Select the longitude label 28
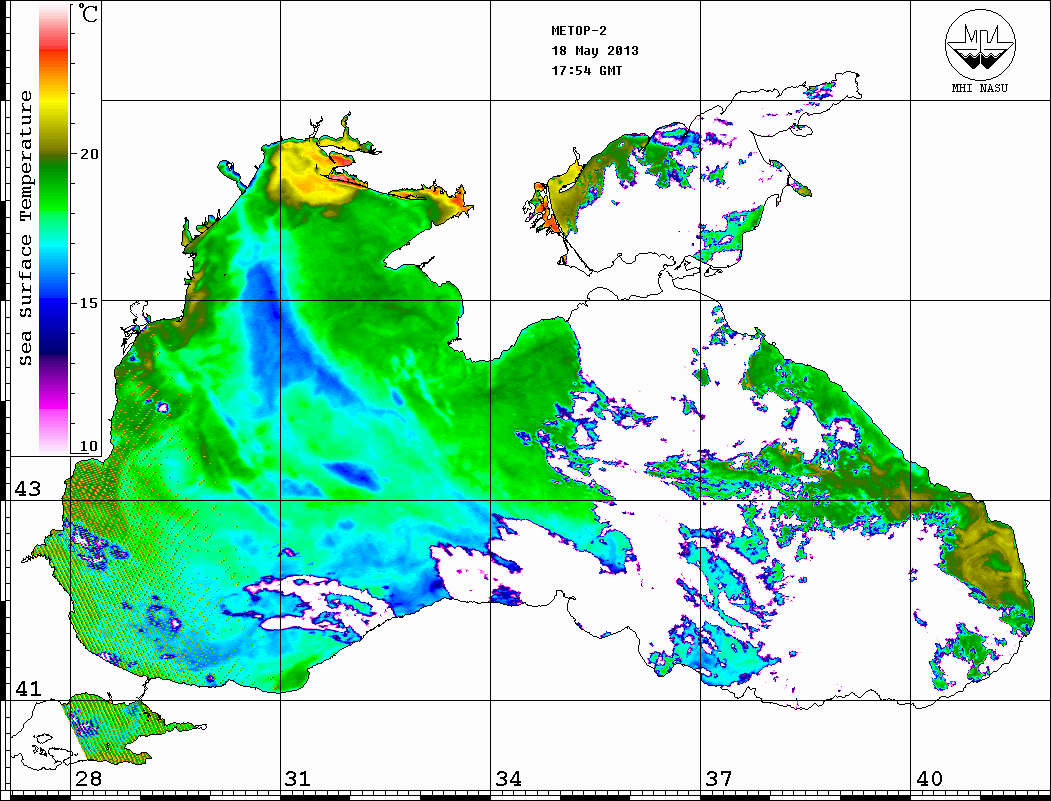The width and height of the screenshot is (1051, 801). [x=87, y=779]
